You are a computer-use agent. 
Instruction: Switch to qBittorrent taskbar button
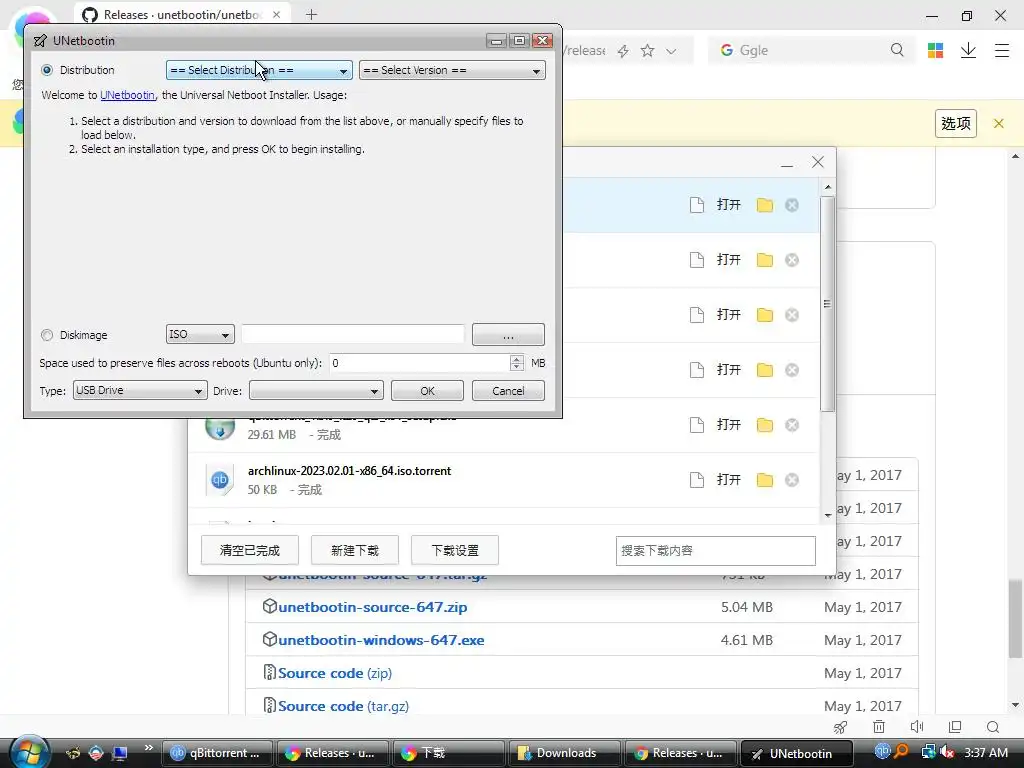click(x=216, y=753)
